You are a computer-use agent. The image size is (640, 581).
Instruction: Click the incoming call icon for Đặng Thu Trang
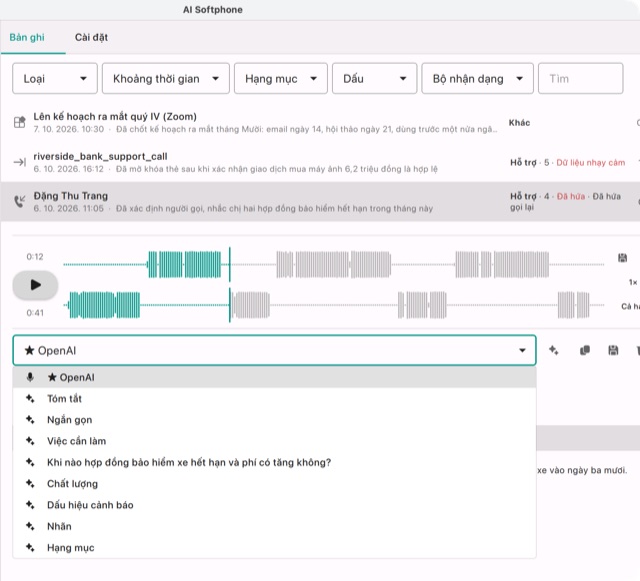pyautogui.click(x=20, y=201)
